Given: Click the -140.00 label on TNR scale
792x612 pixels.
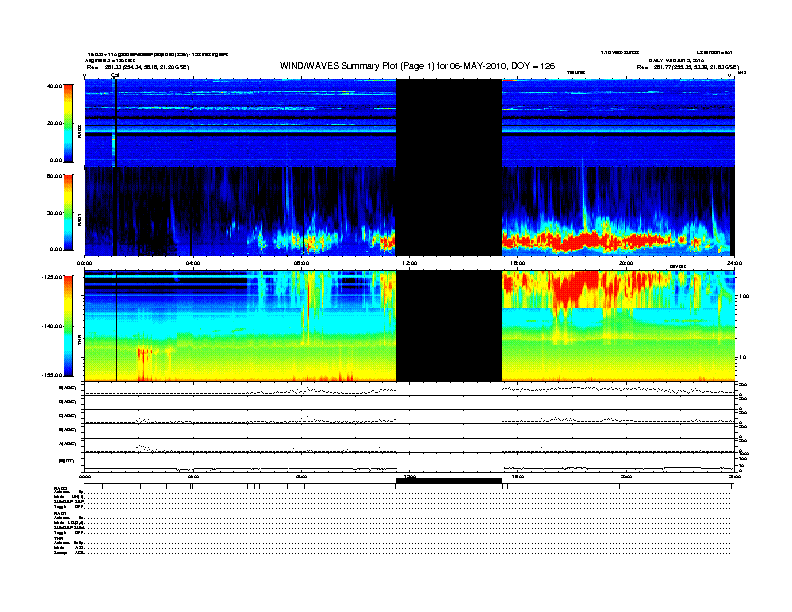Looking at the screenshot, I should pyautogui.click(x=52, y=326).
